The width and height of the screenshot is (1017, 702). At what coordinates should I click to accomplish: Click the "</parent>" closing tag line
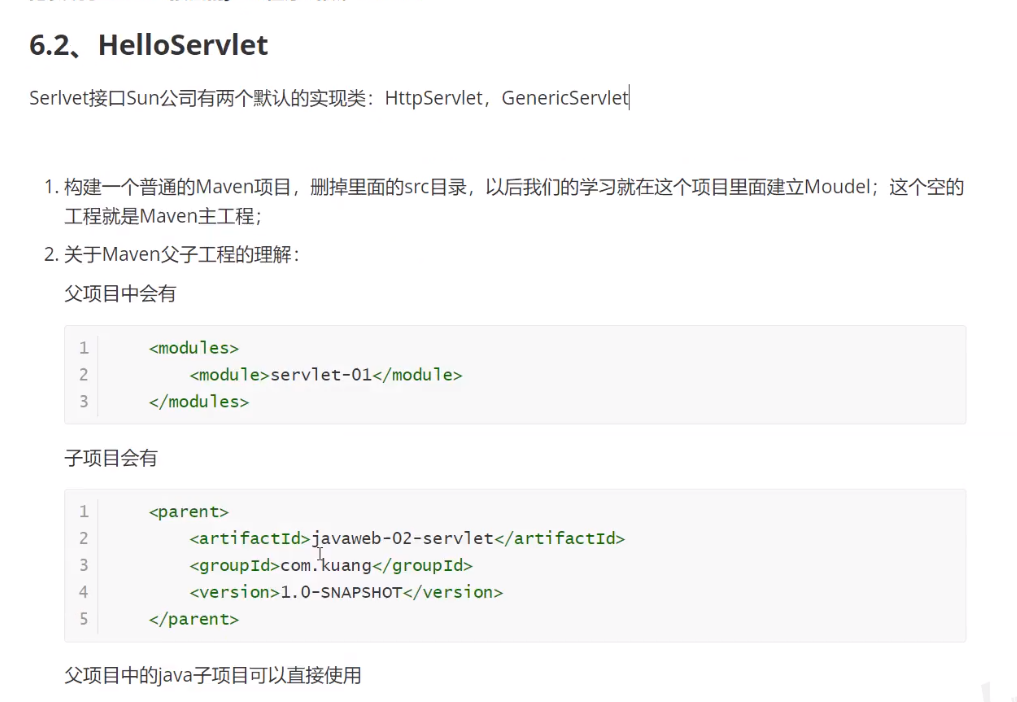pos(194,619)
